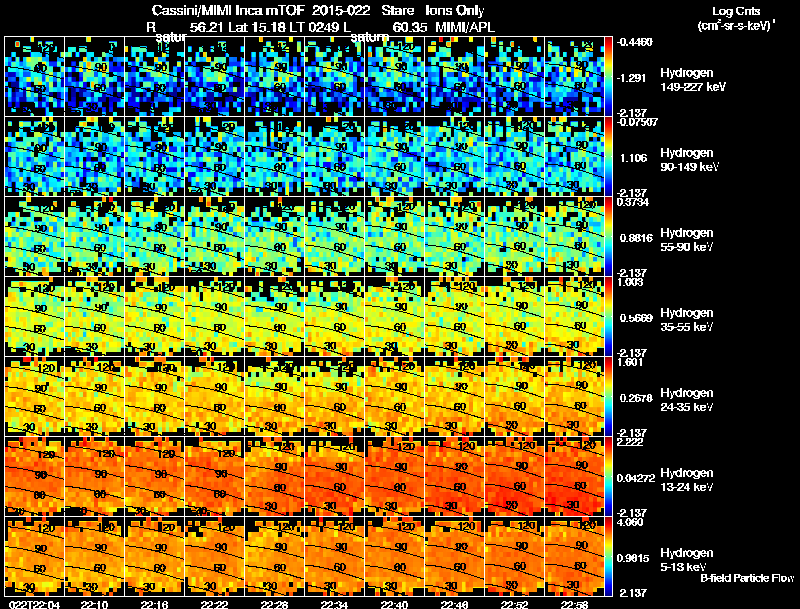Click the 'B-field Particle Flow' text
This screenshot has height=609, width=800.
[x=747, y=578]
